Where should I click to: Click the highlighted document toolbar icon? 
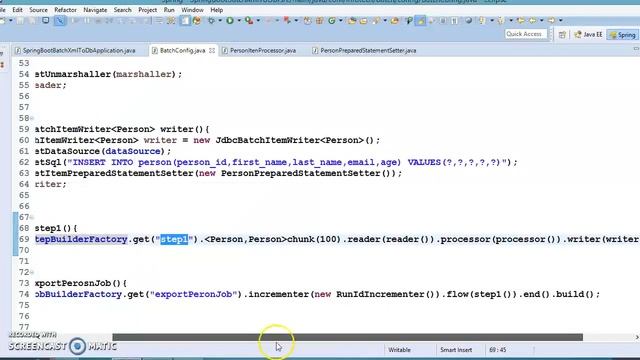185,20
